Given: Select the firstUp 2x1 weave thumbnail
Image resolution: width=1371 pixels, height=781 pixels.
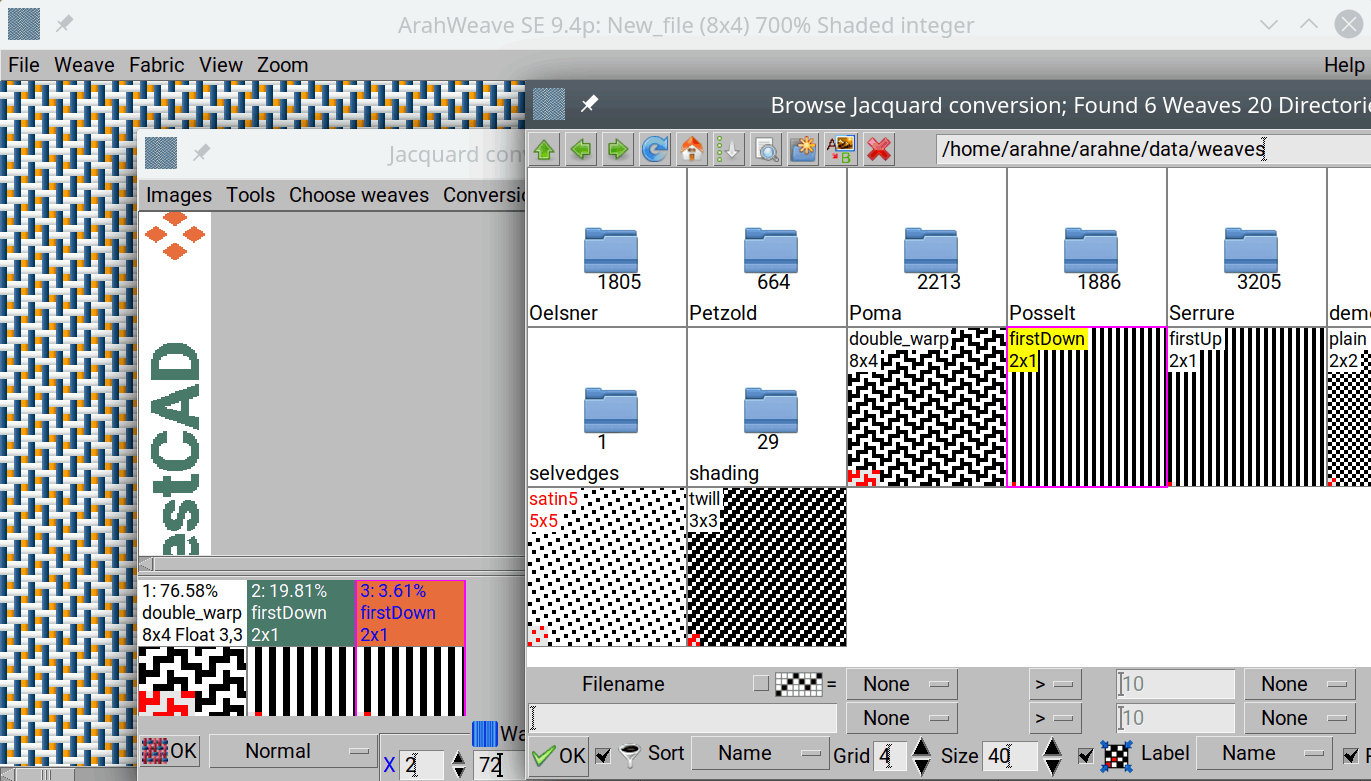Looking at the screenshot, I should (1247, 407).
